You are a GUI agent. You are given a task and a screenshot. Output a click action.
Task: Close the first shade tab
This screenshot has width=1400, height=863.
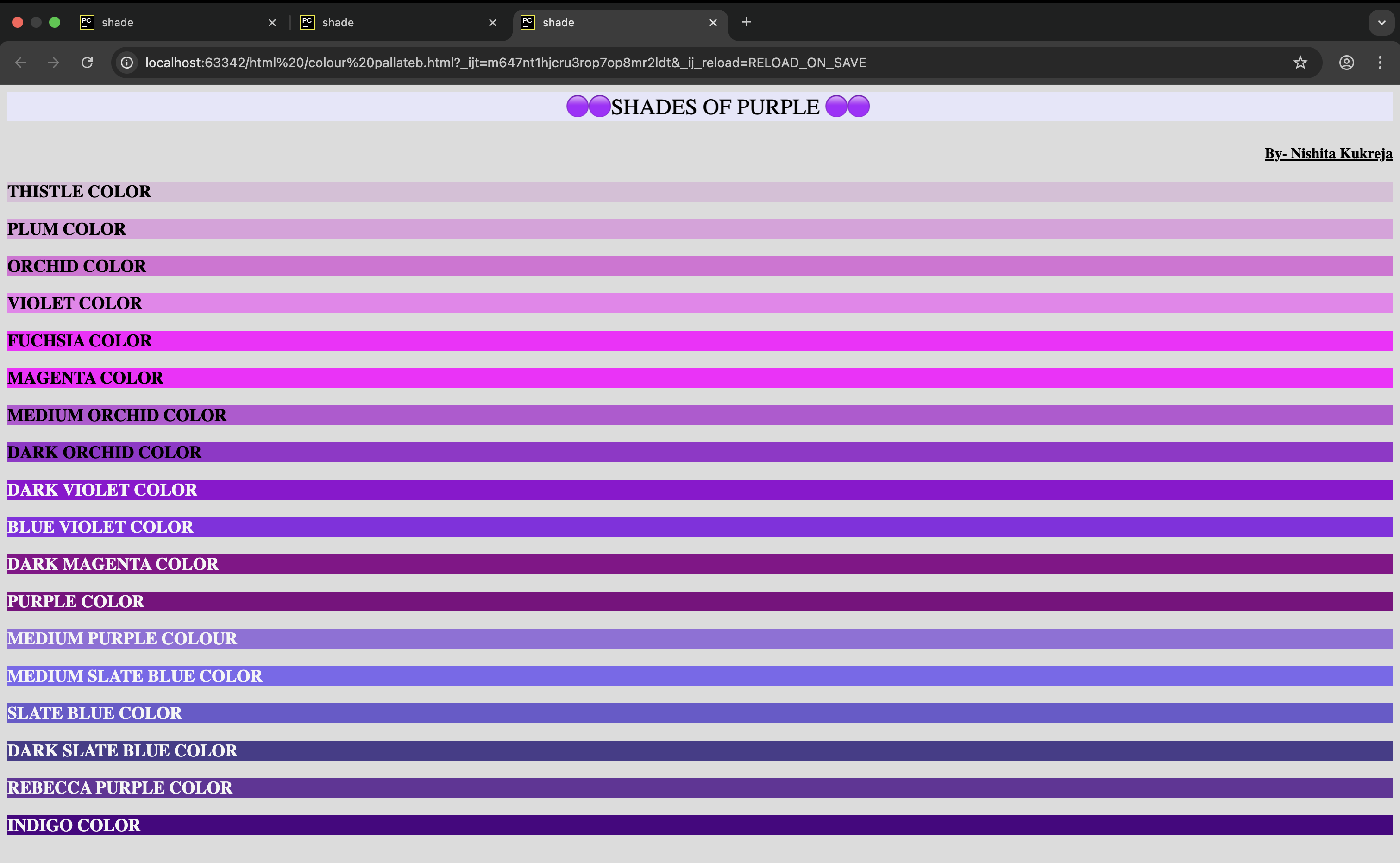pyautogui.click(x=272, y=22)
